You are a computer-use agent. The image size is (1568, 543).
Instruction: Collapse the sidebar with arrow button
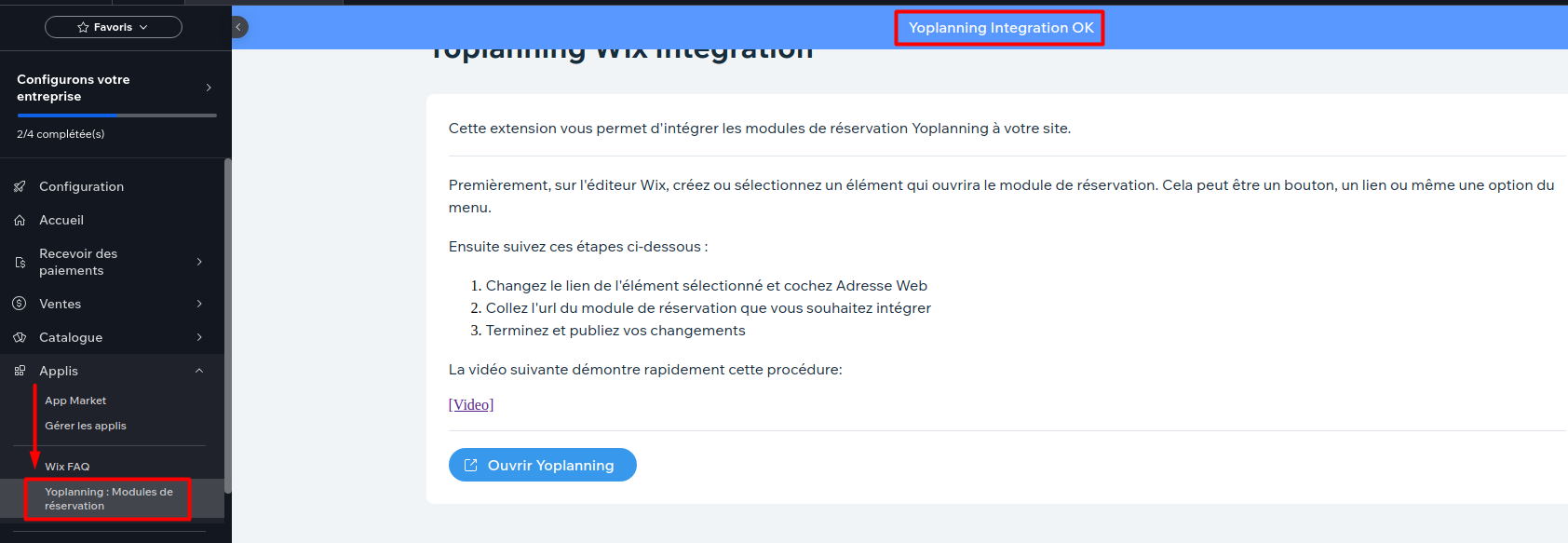point(238,28)
